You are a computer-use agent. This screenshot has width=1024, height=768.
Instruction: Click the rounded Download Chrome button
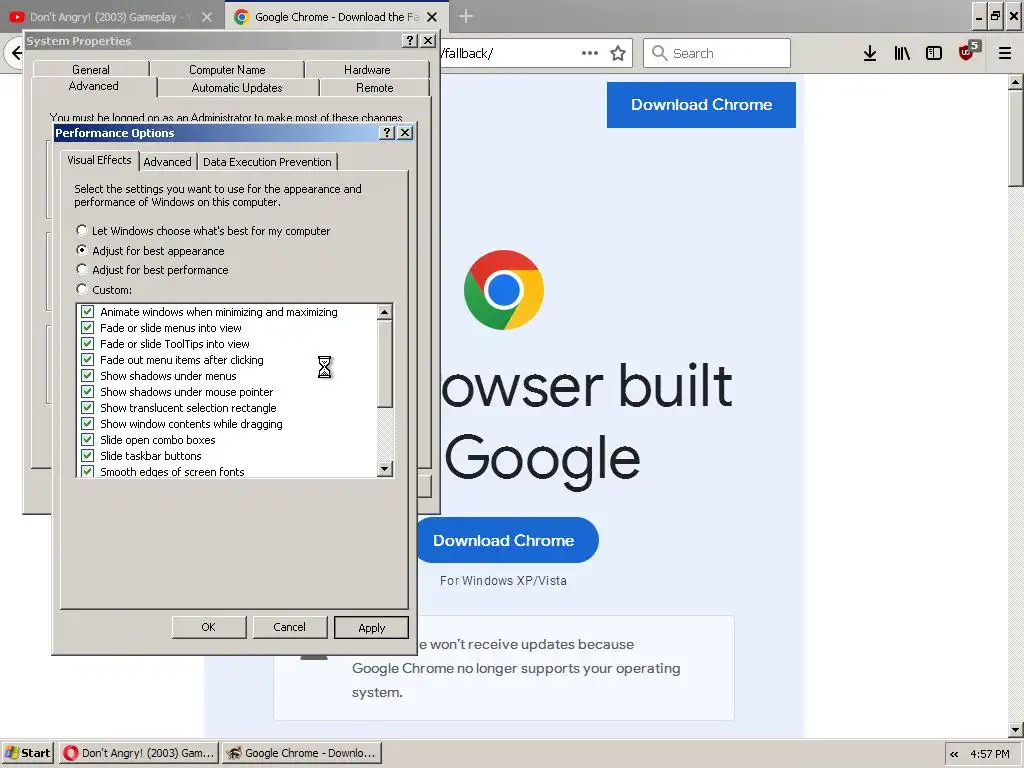click(507, 540)
